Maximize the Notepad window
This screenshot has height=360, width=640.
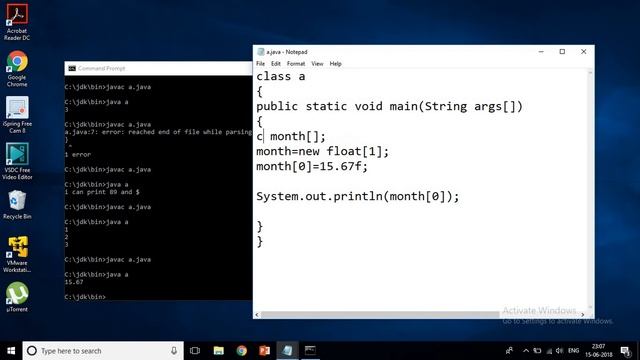(x=562, y=52)
